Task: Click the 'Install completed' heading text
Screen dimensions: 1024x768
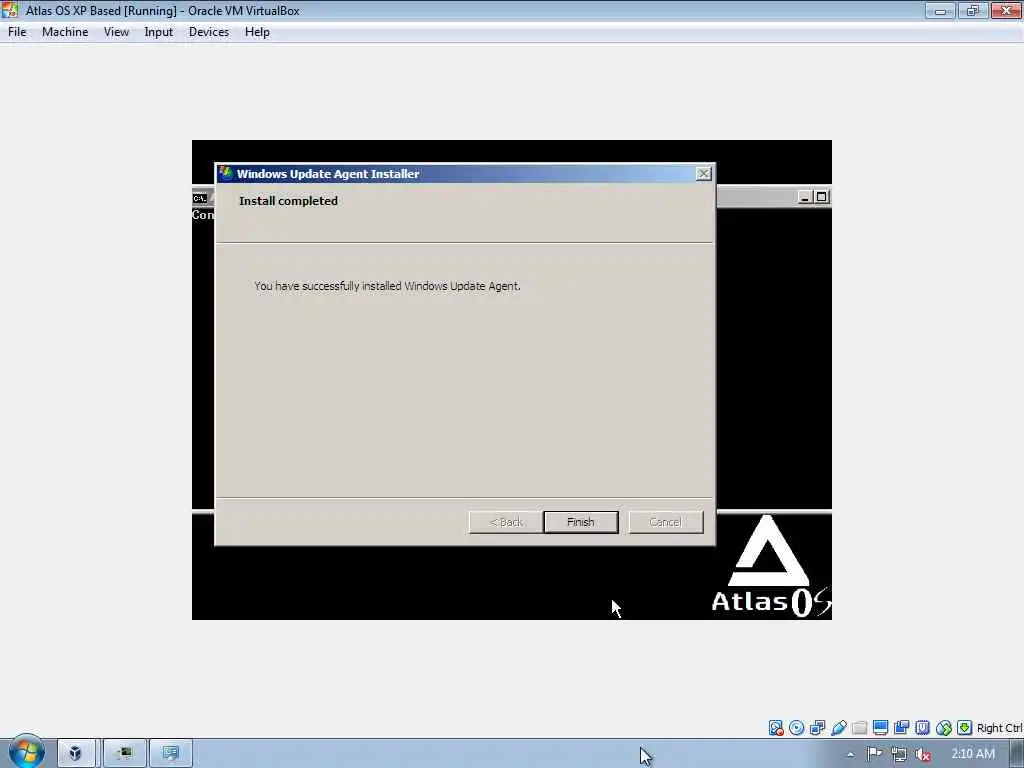Action: (289, 201)
